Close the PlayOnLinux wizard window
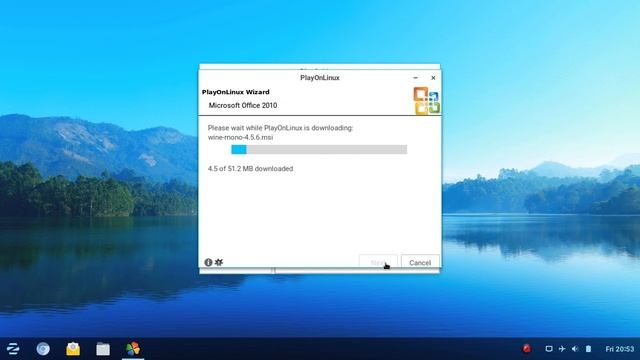Screen dimensions: 640x360 tap(433, 78)
